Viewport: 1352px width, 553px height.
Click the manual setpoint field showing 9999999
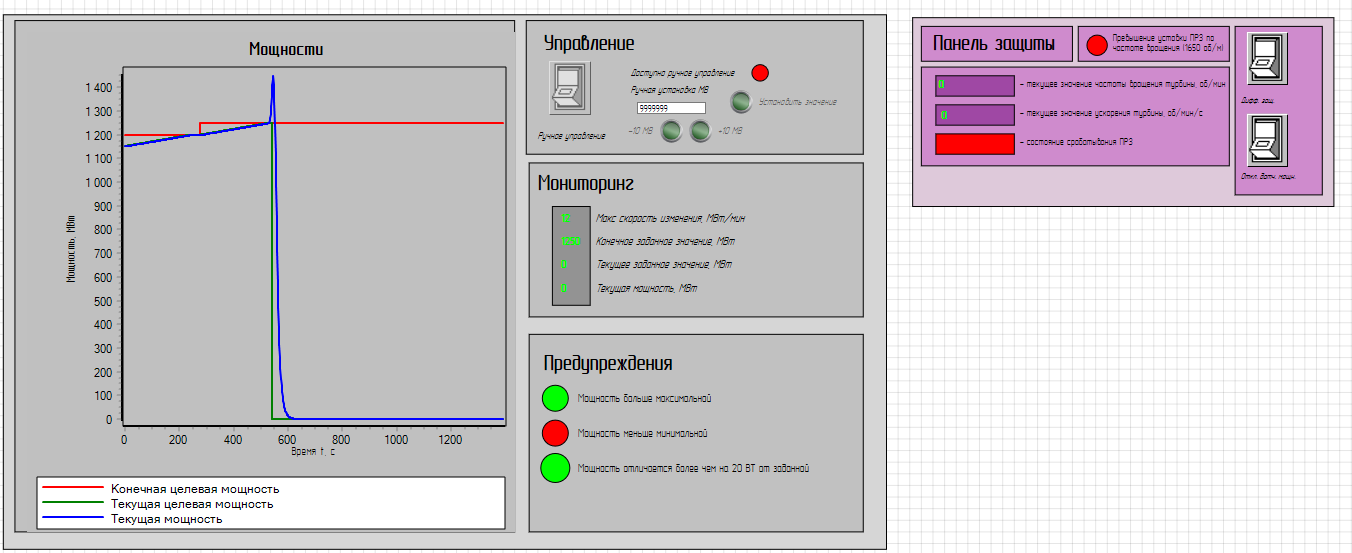(x=671, y=108)
